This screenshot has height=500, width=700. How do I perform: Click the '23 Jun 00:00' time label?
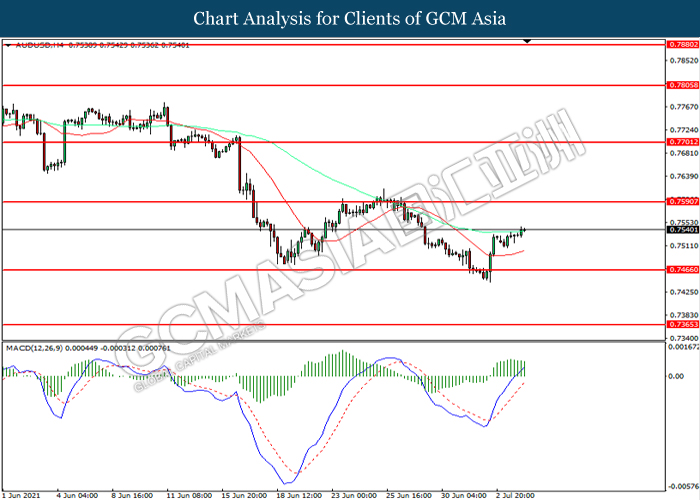pos(354,496)
